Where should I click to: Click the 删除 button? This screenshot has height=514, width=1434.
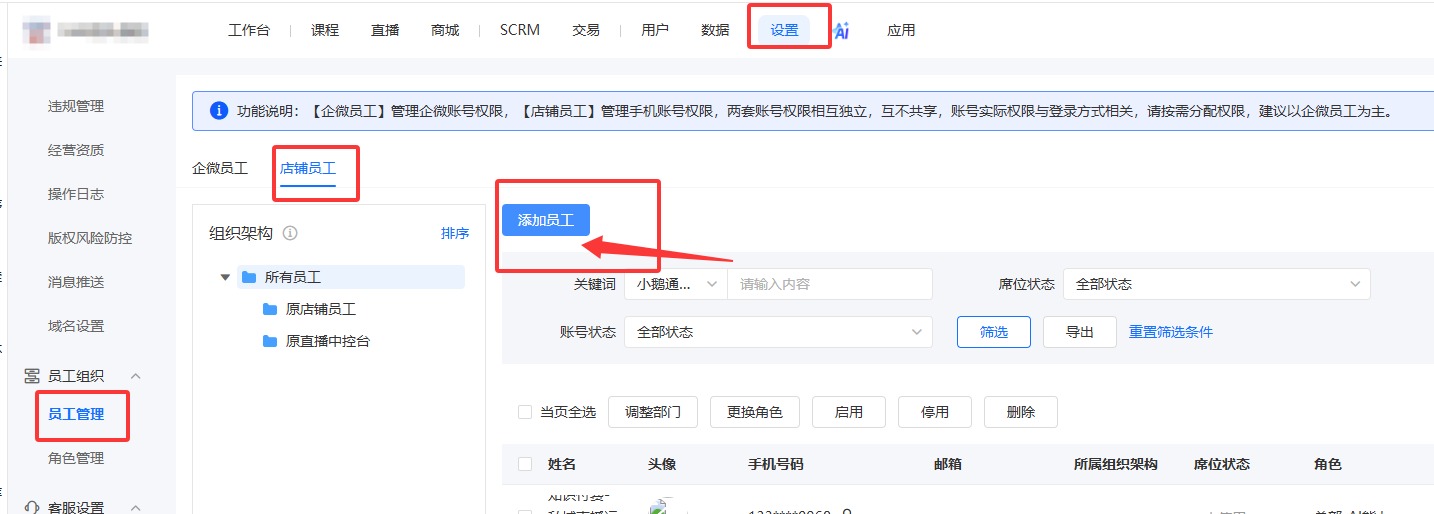pyautogui.click(x=1021, y=412)
